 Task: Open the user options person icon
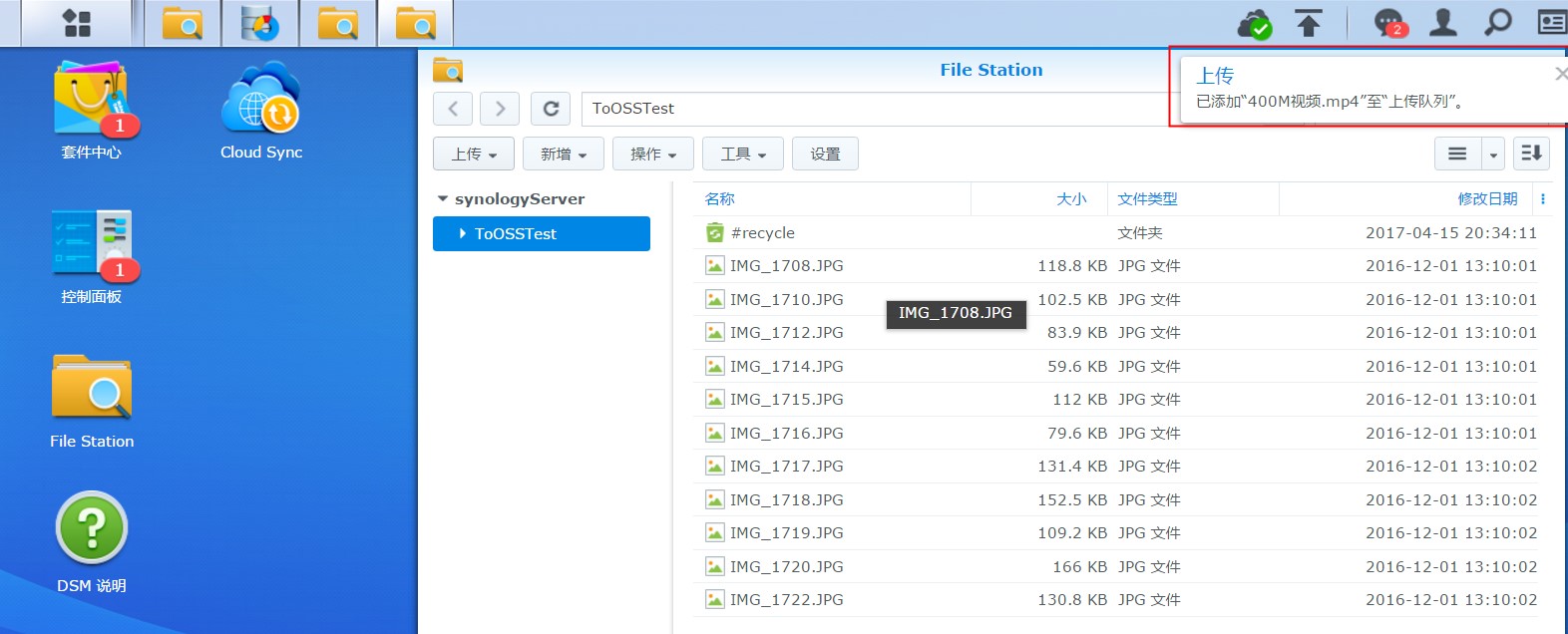coord(1443,22)
